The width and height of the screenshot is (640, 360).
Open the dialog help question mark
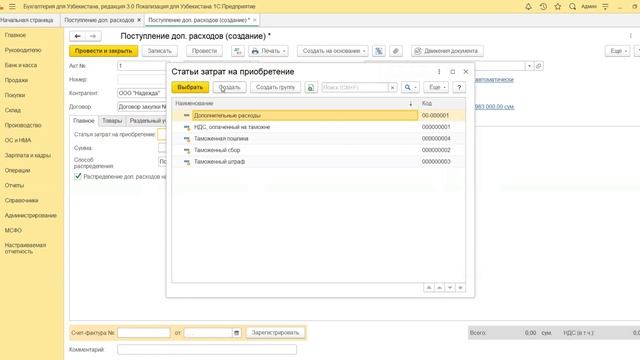(459, 87)
